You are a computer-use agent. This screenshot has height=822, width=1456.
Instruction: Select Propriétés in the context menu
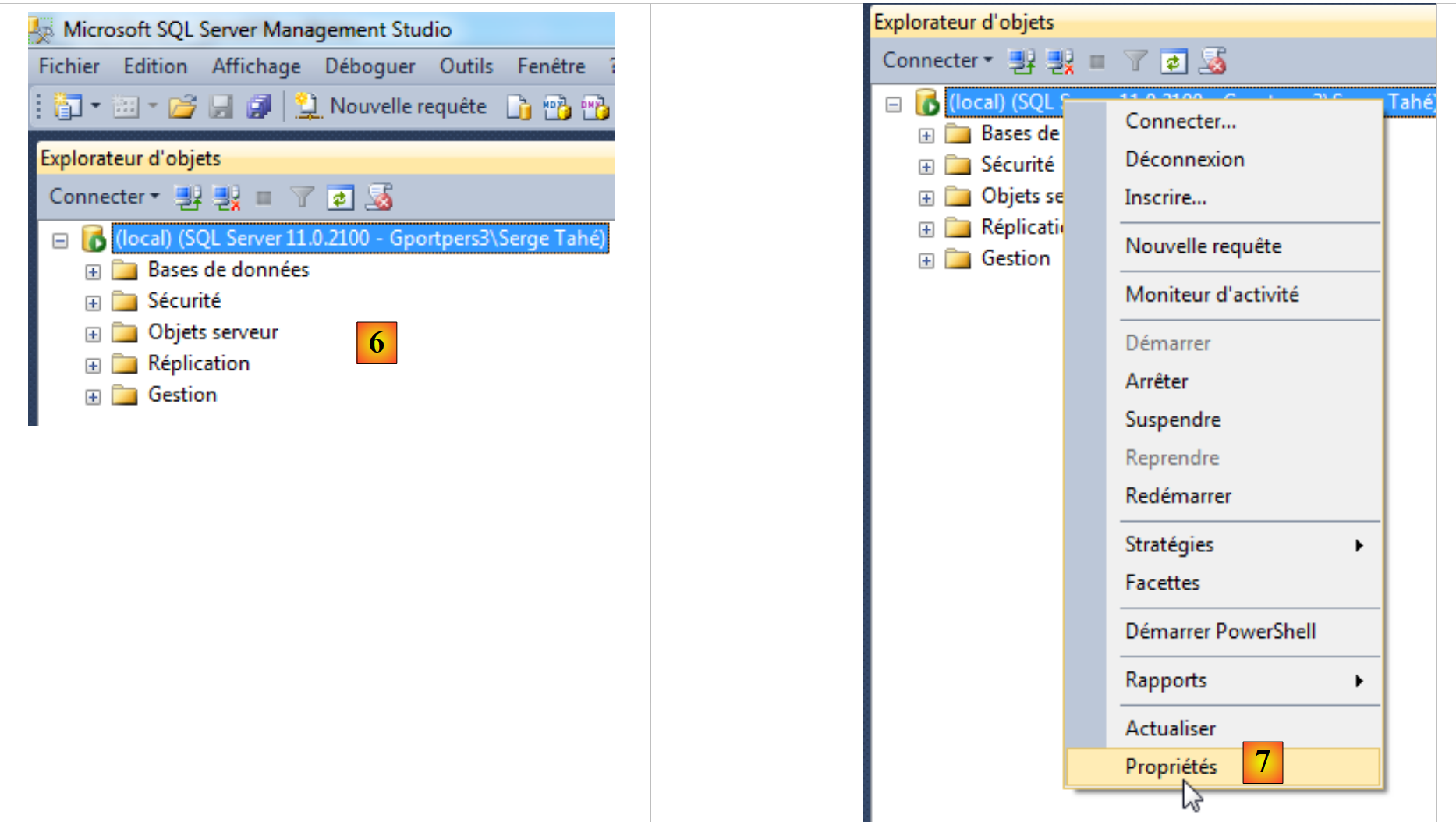click(x=1171, y=767)
